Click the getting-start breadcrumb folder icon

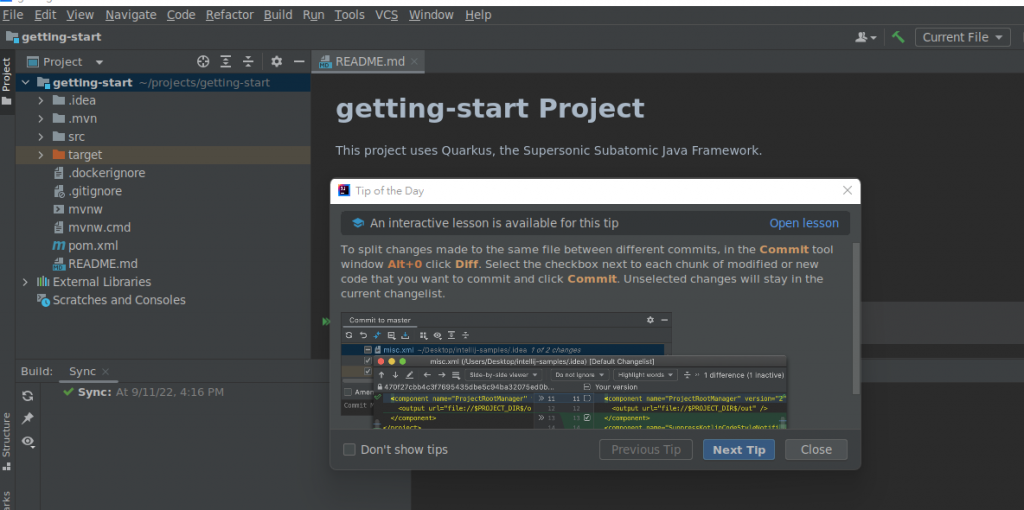tap(12, 37)
